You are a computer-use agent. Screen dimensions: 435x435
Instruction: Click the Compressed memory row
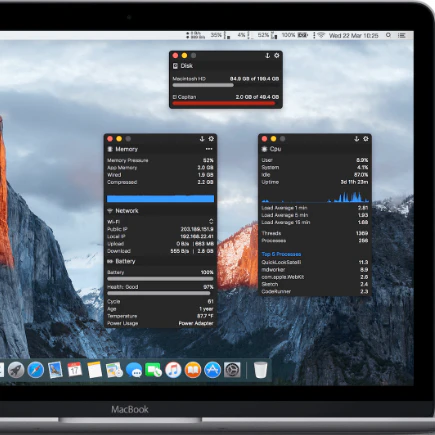pyautogui.click(x=160, y=182)
